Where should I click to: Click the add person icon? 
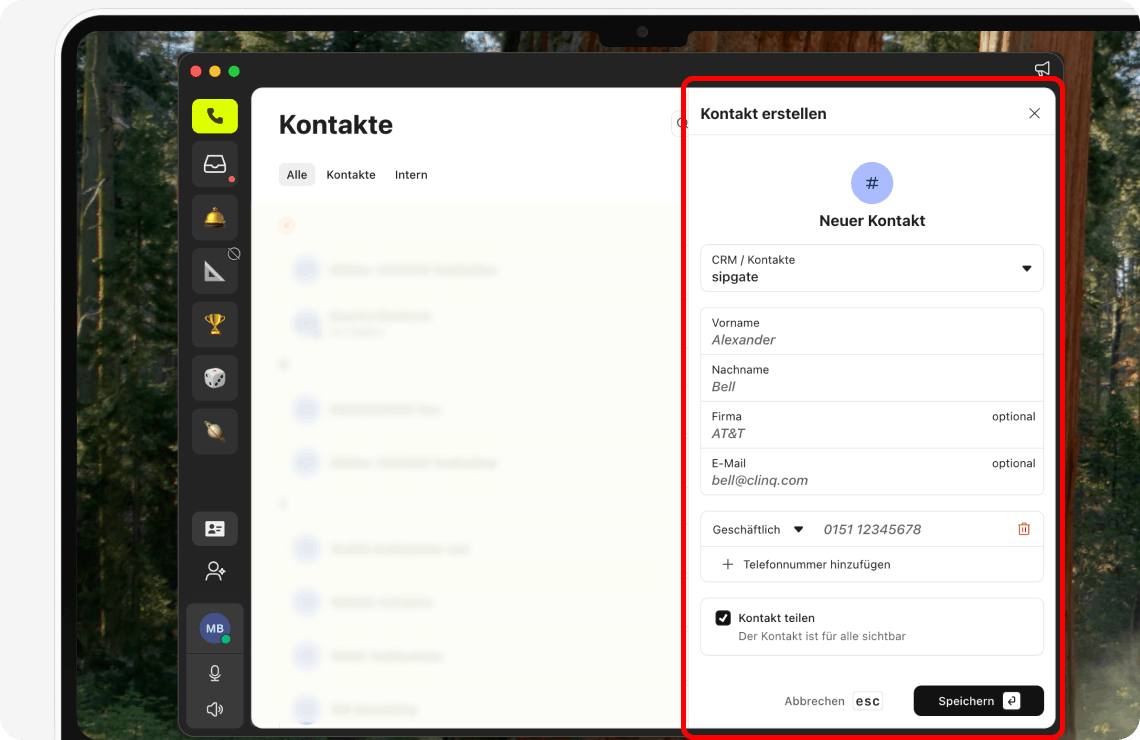coord(214,570)
